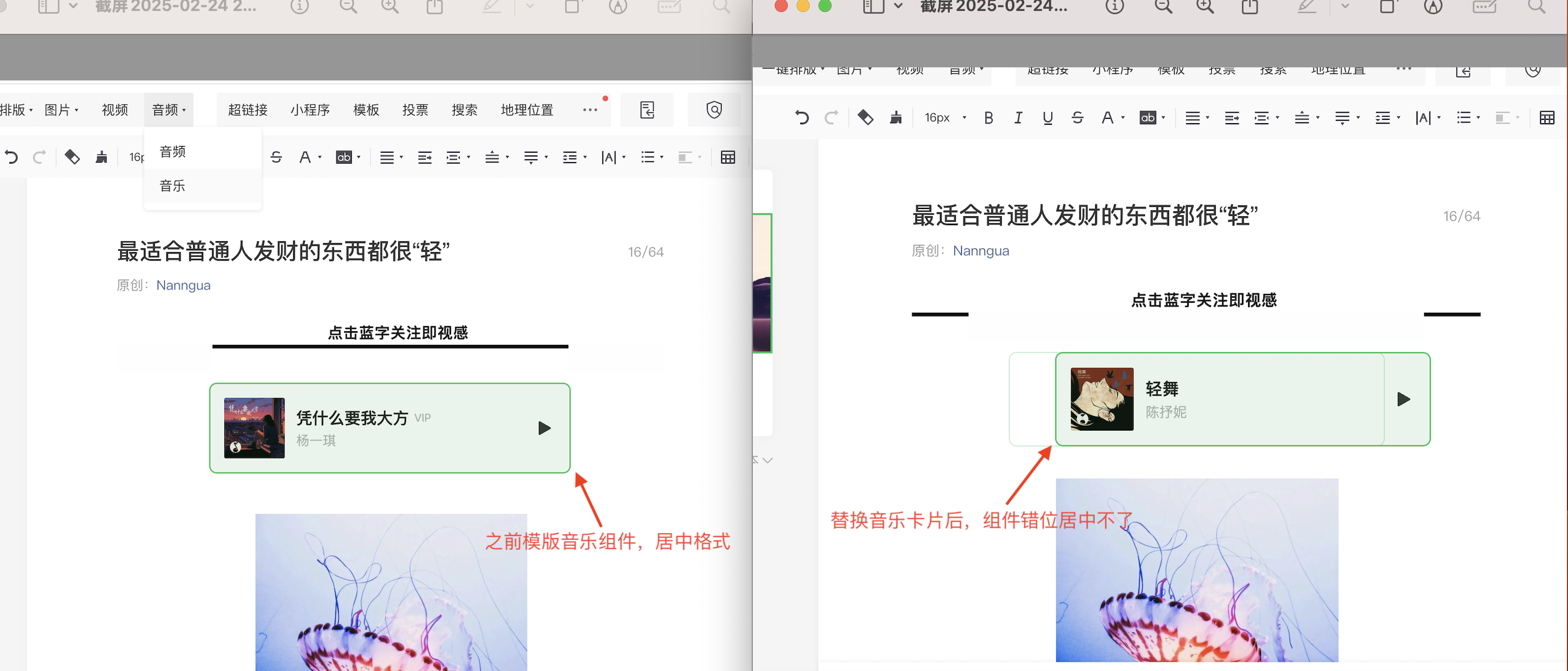Viewport: 1568px width, 671px height.
Task: Play 轻舞 music card
Action: click(x=1404, y=400)
